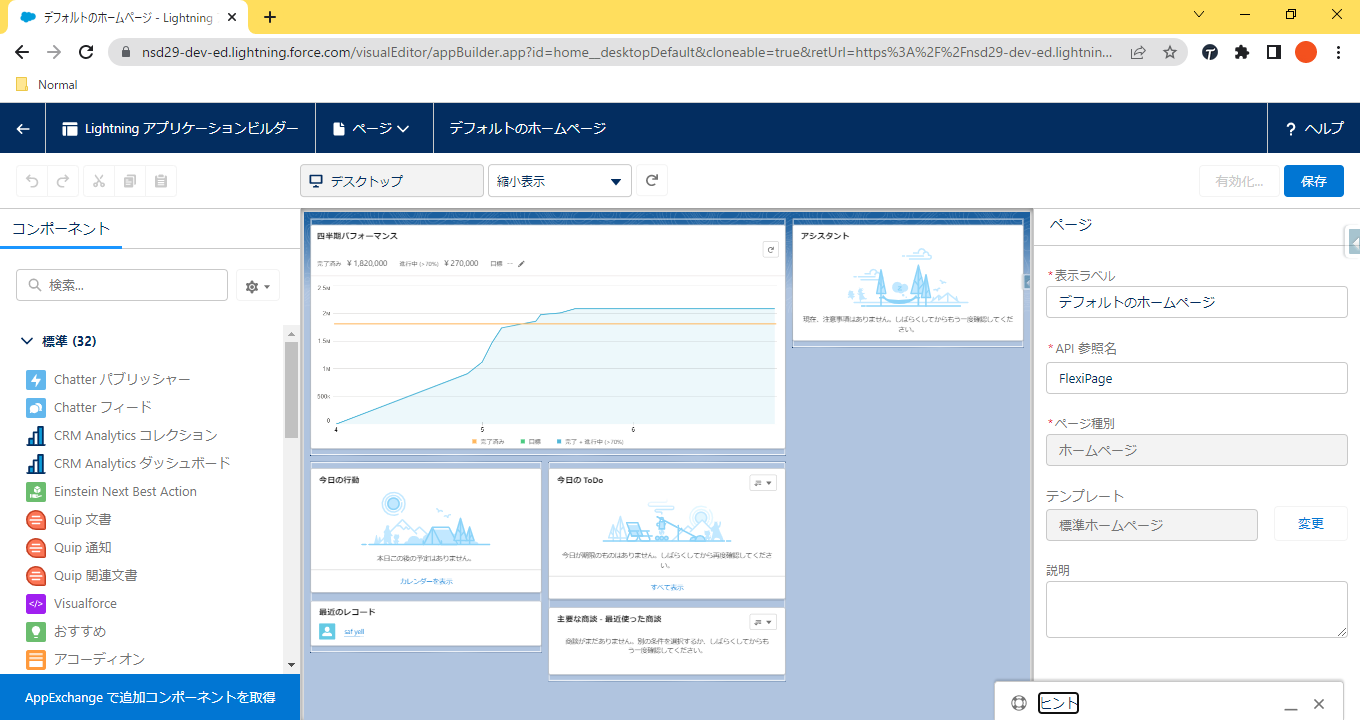The height and width of the screenshot is (720, 1360).
Task: Open the component settings gear menu
Action: (258, 286)
